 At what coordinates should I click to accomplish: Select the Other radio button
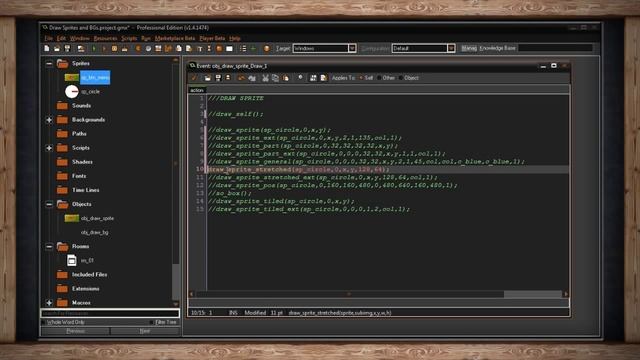click(x=379, y=78)
